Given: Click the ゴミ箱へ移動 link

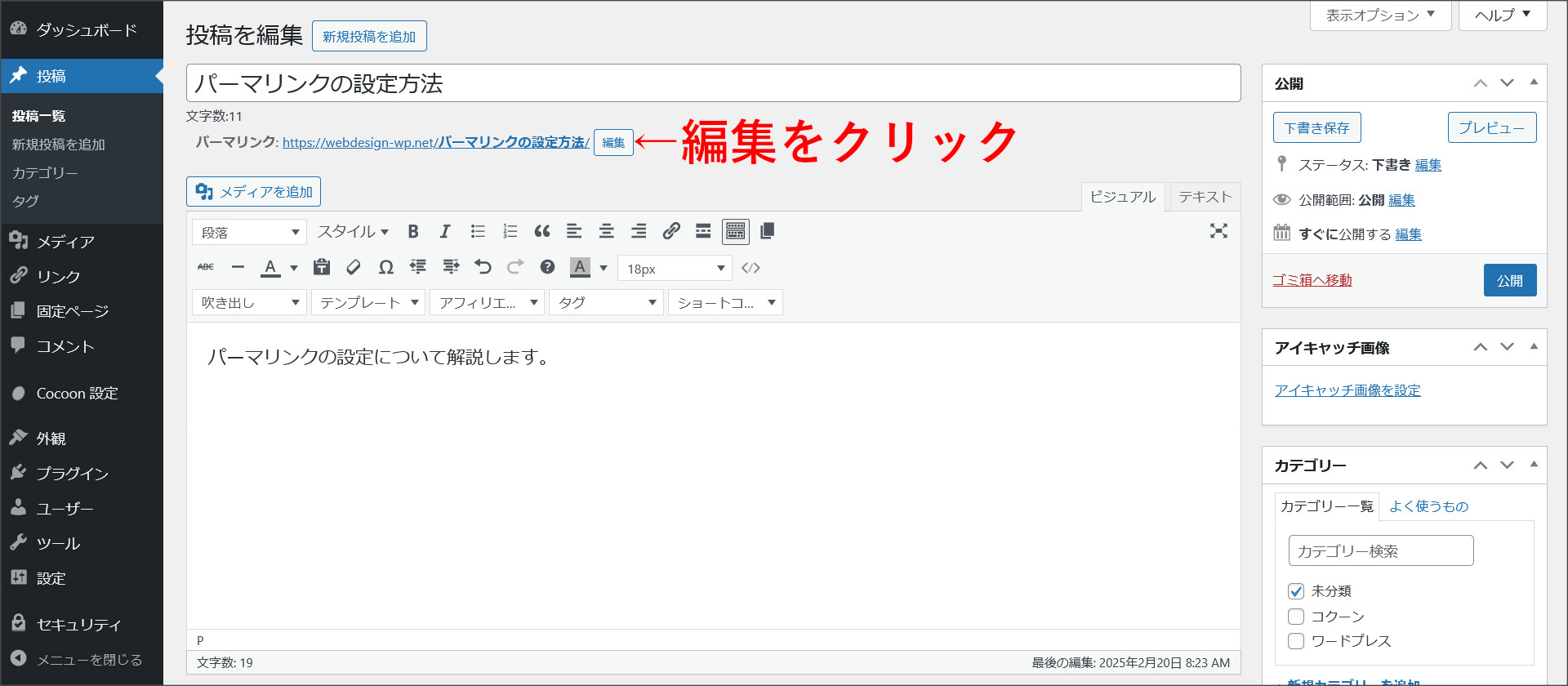Looking at the screenshot, I should point(1312,280).
